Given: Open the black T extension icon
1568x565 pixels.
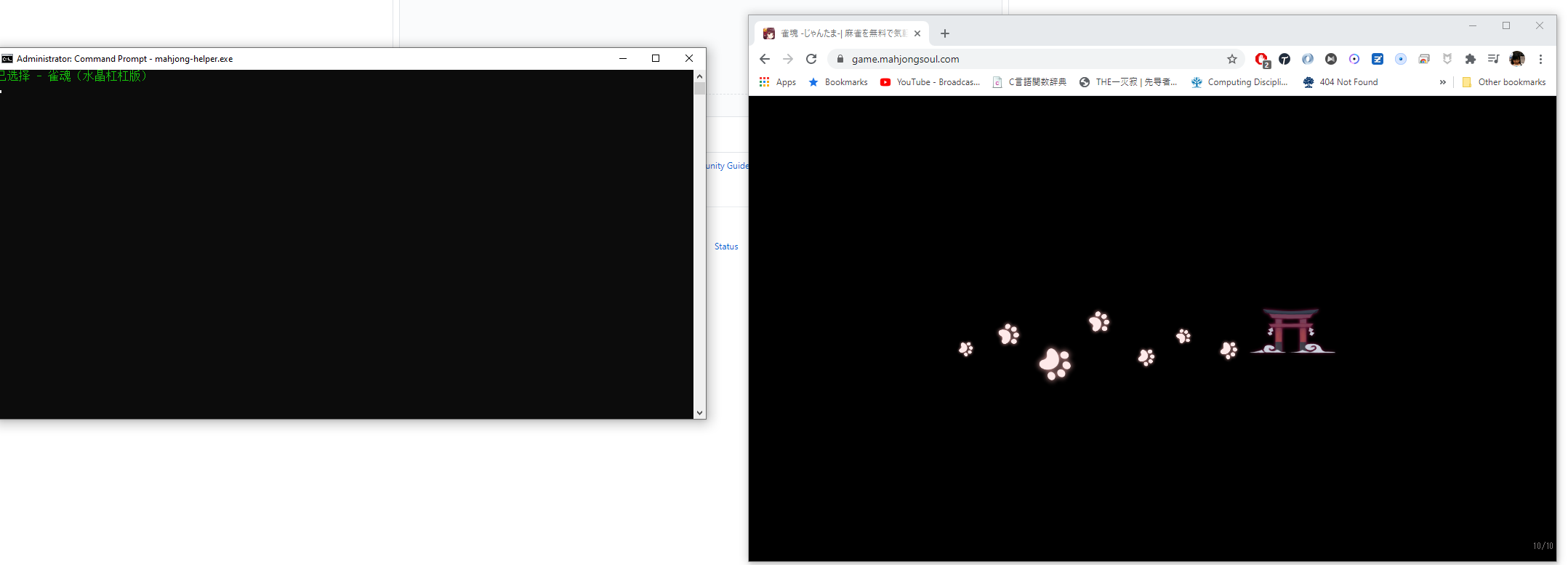Looking at the screenshot, I should point(1284,59).
